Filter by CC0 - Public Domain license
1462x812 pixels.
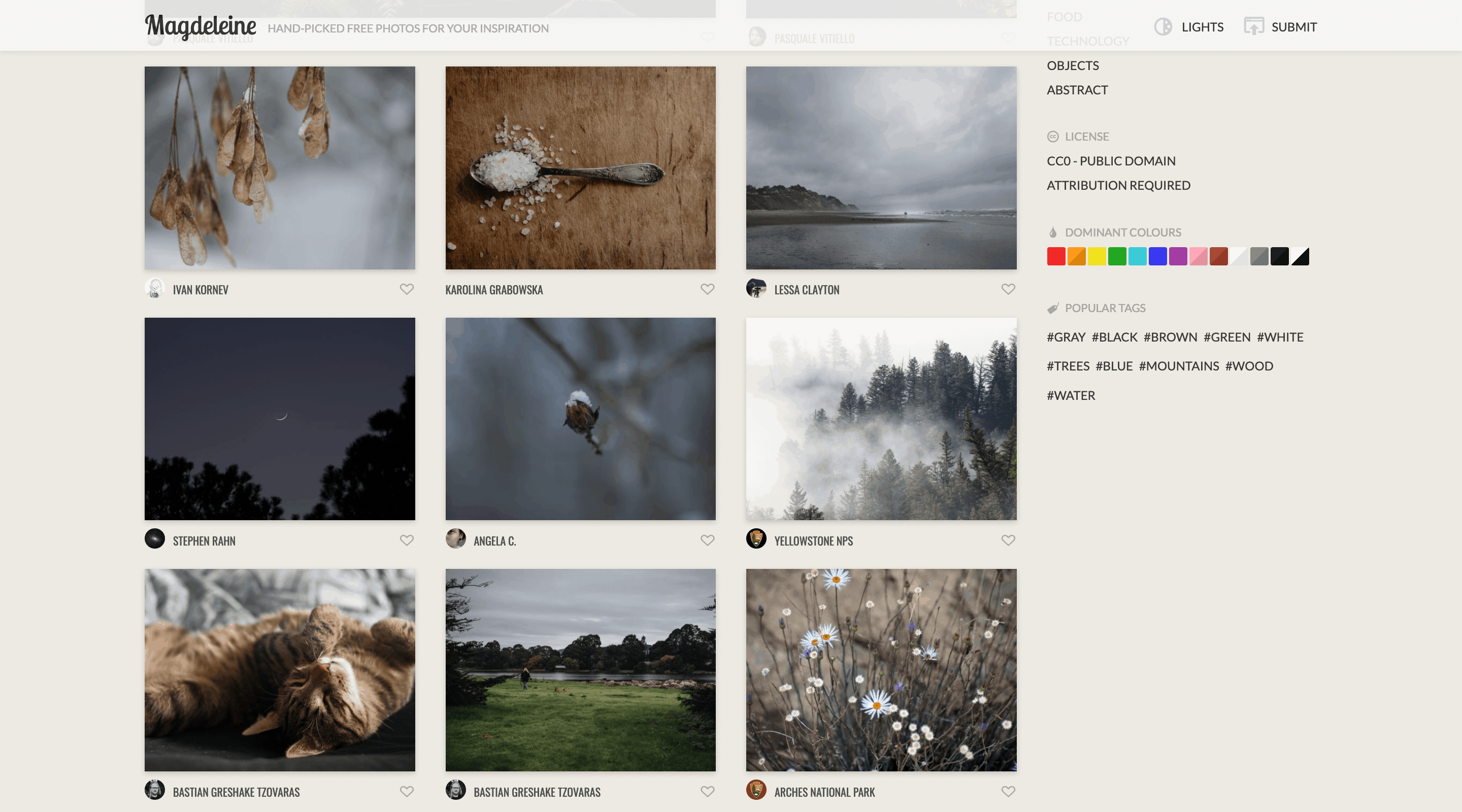pos(1111,161)
